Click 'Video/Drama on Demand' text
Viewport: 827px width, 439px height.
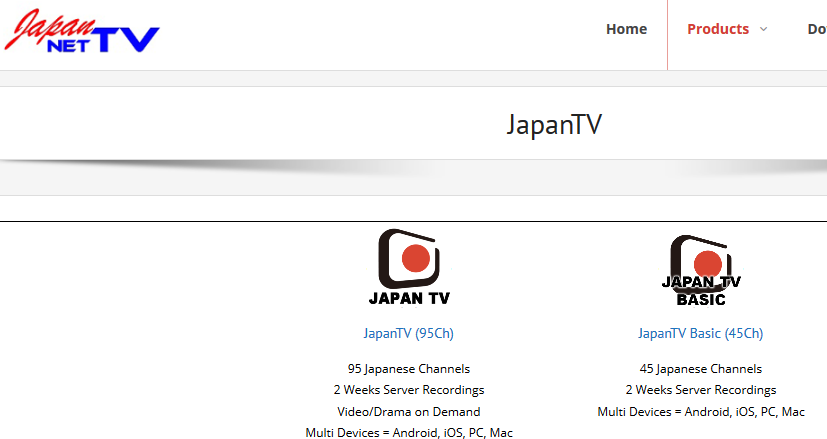click(x=409, y=412)
